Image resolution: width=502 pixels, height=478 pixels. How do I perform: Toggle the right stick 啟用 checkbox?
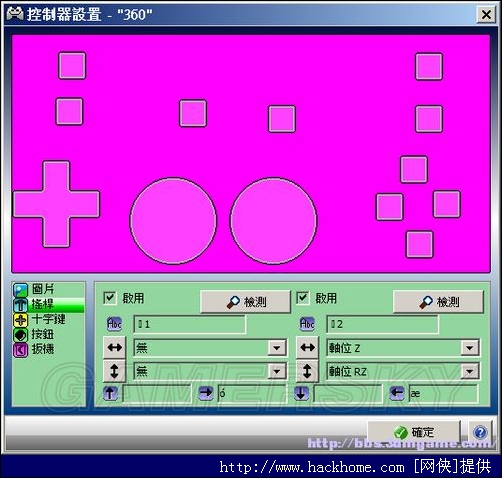click(x=302, y=298)
